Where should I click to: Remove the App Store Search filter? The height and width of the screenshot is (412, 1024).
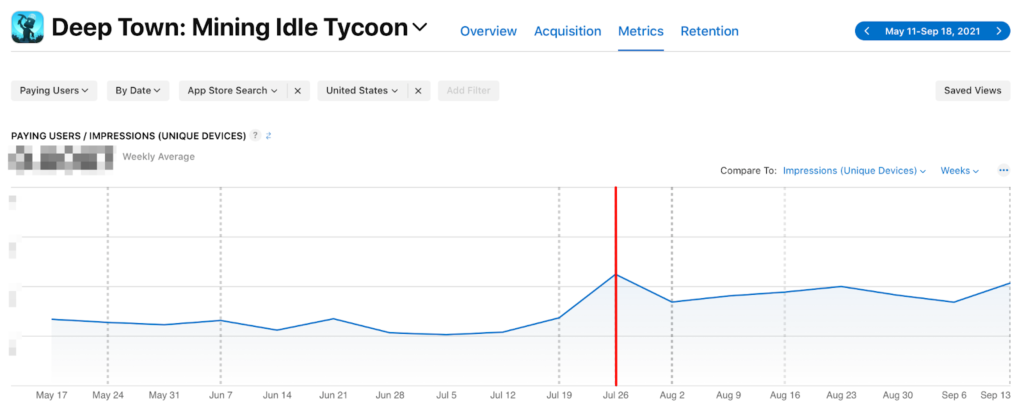point(297,91)
